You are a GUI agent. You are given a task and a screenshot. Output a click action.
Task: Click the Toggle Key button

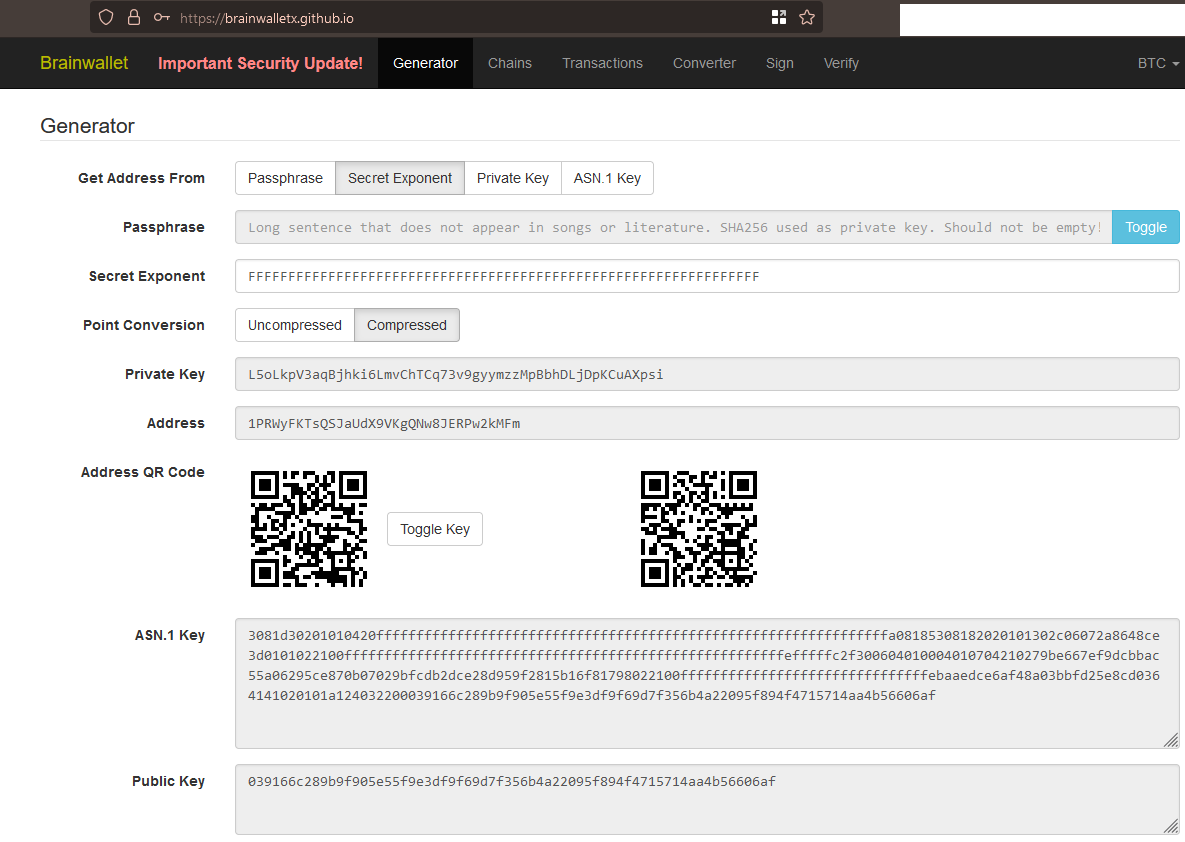coord(435,529)
